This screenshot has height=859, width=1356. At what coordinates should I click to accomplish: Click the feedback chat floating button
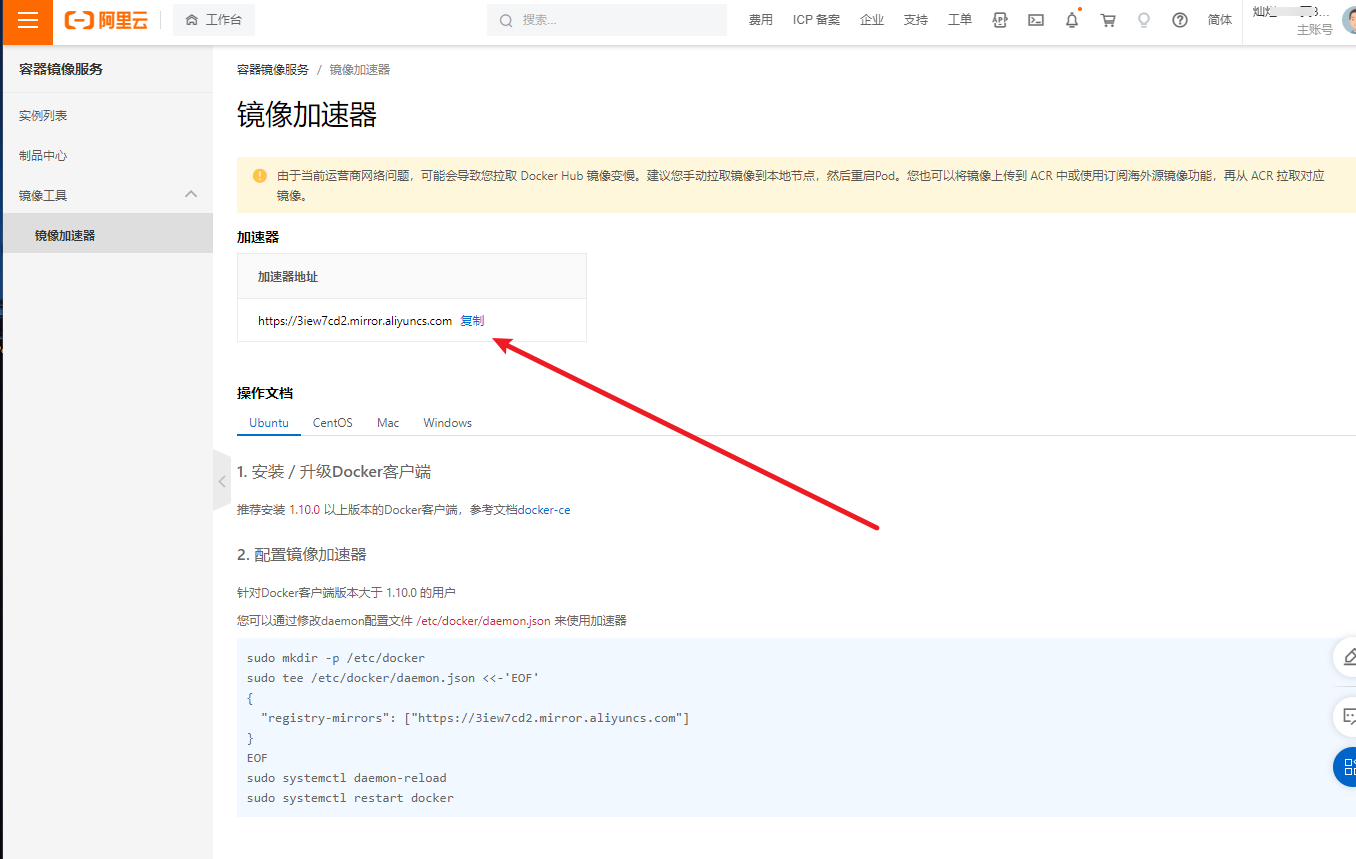(x=1347, y=716)
